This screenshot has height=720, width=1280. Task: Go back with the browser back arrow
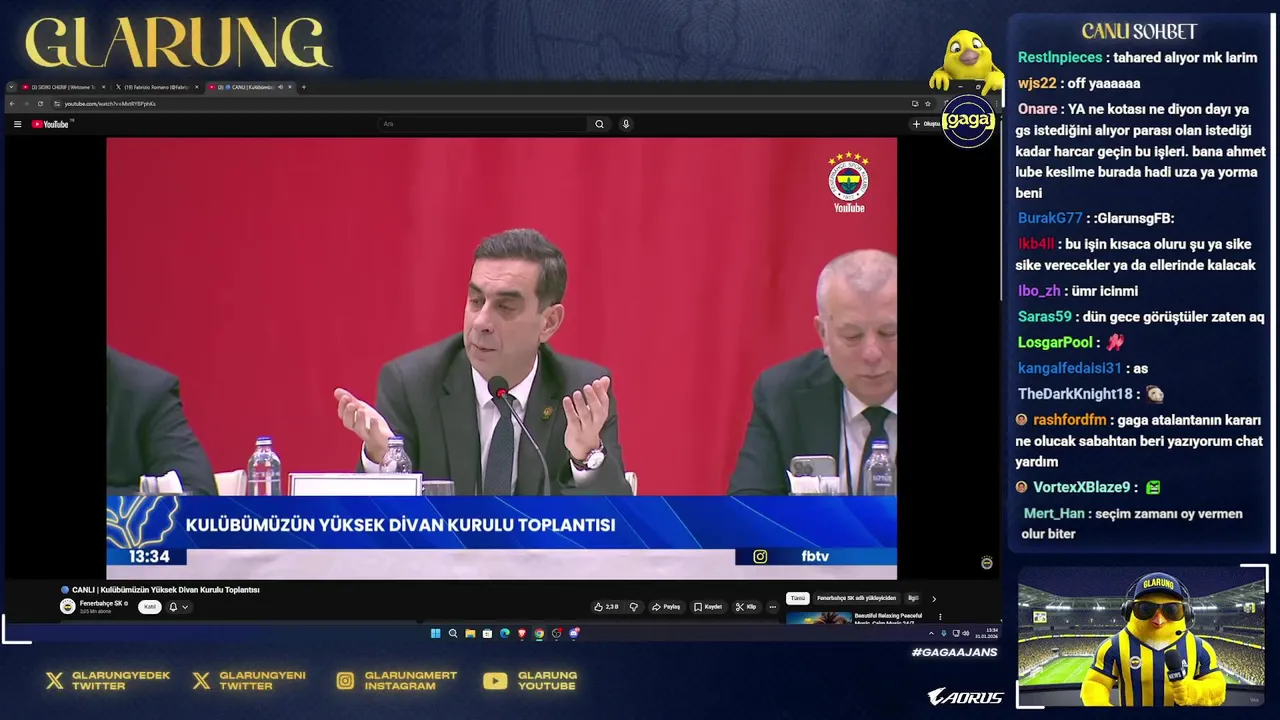pyautogui.click(x=12, y=104)
